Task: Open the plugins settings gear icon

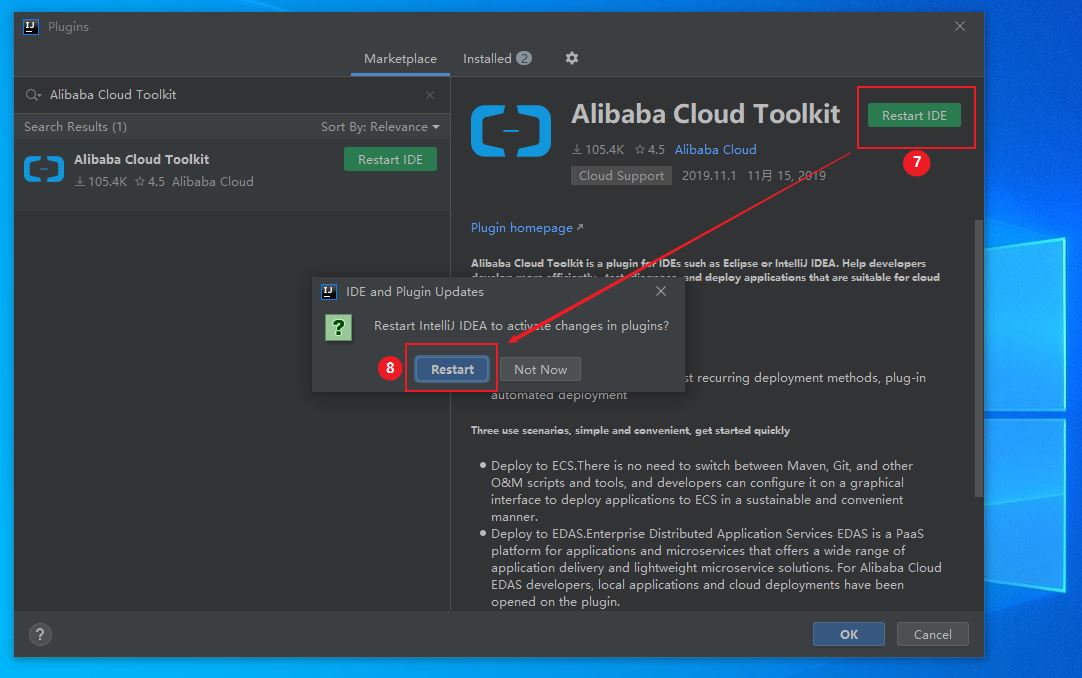Action: (x=572, y=58)
